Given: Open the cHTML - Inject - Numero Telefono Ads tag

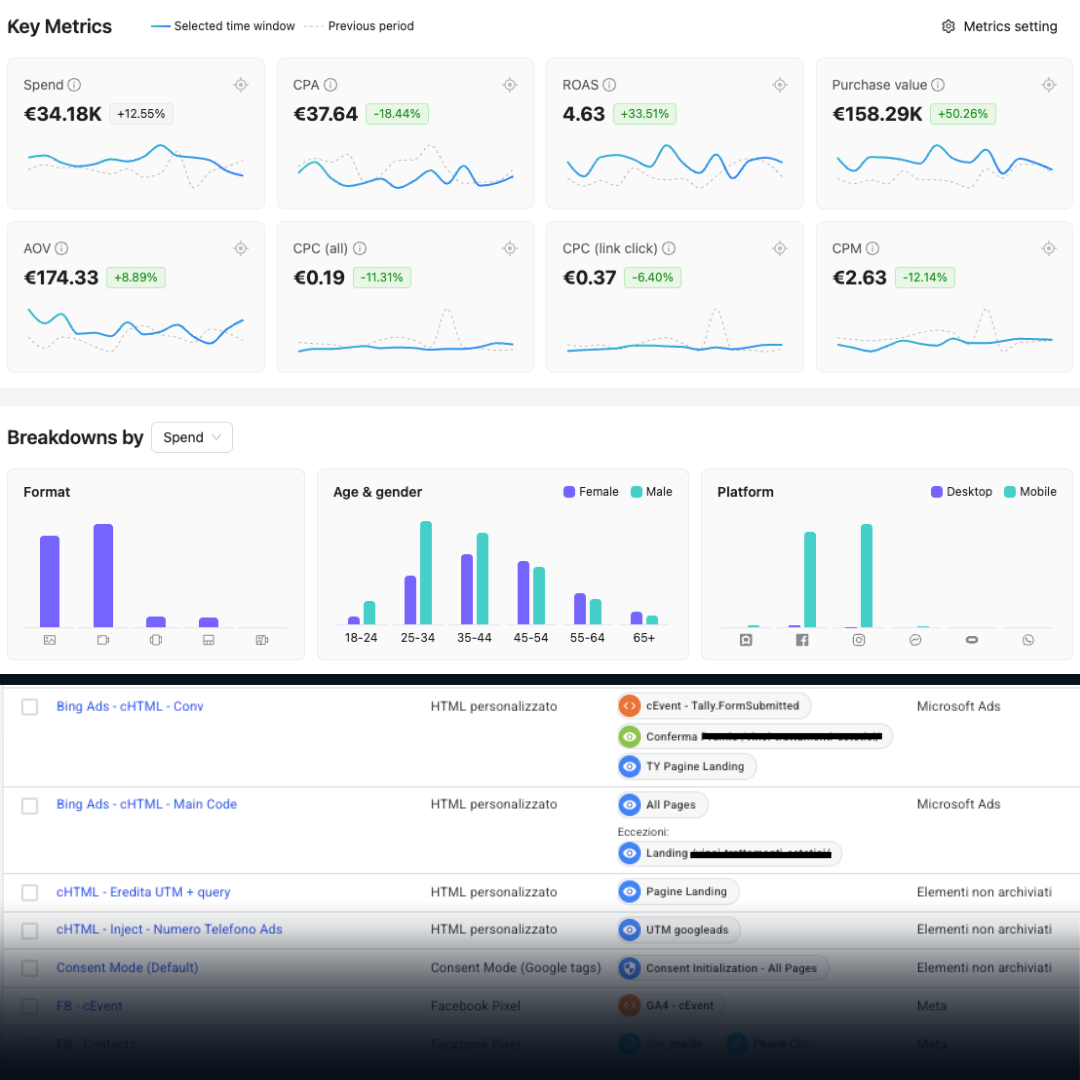Looking at the screenshot, I should pos(169,929).
